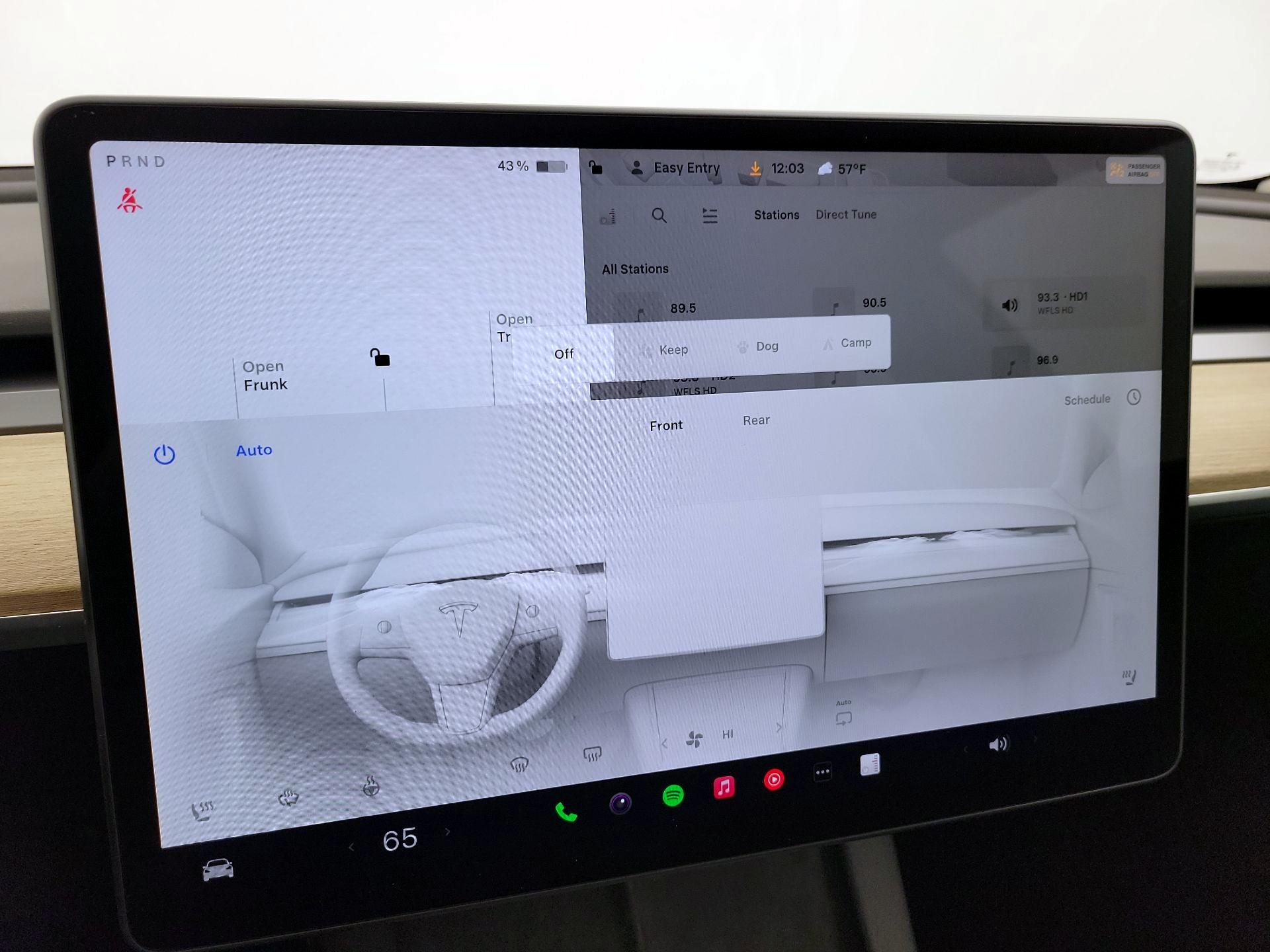1270x952 pixels.
Task: Select Dog mode
Action: point(758,346)
